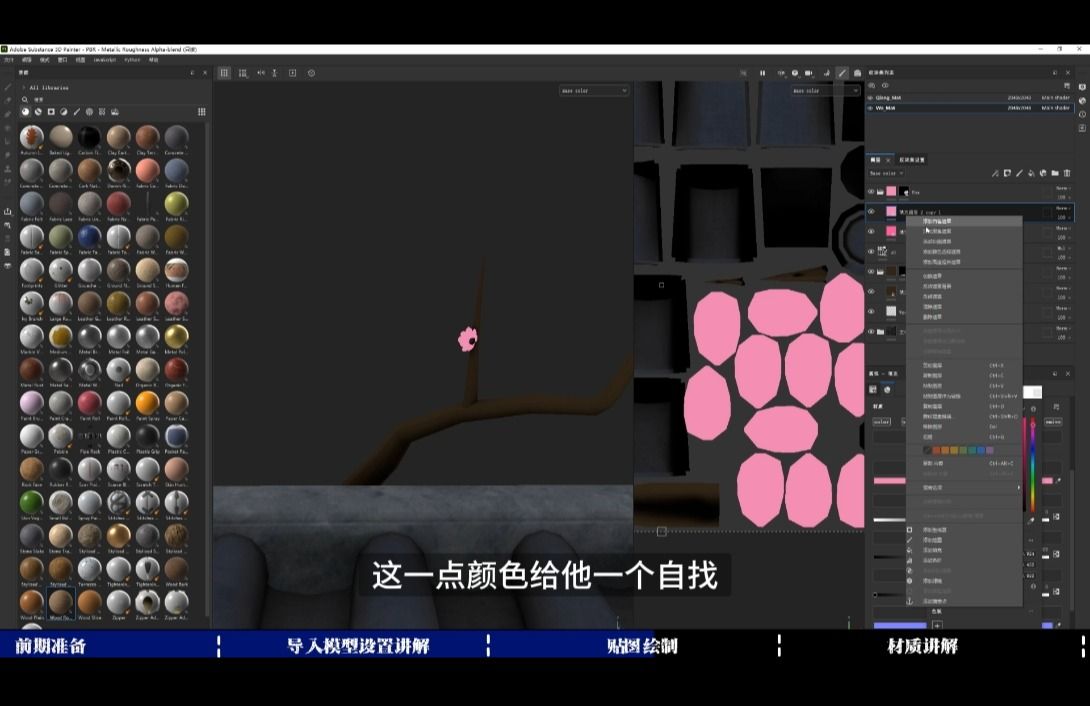Add a new paint layer via brush icon
This screenshot has width=1090, height=706.
1019,173
